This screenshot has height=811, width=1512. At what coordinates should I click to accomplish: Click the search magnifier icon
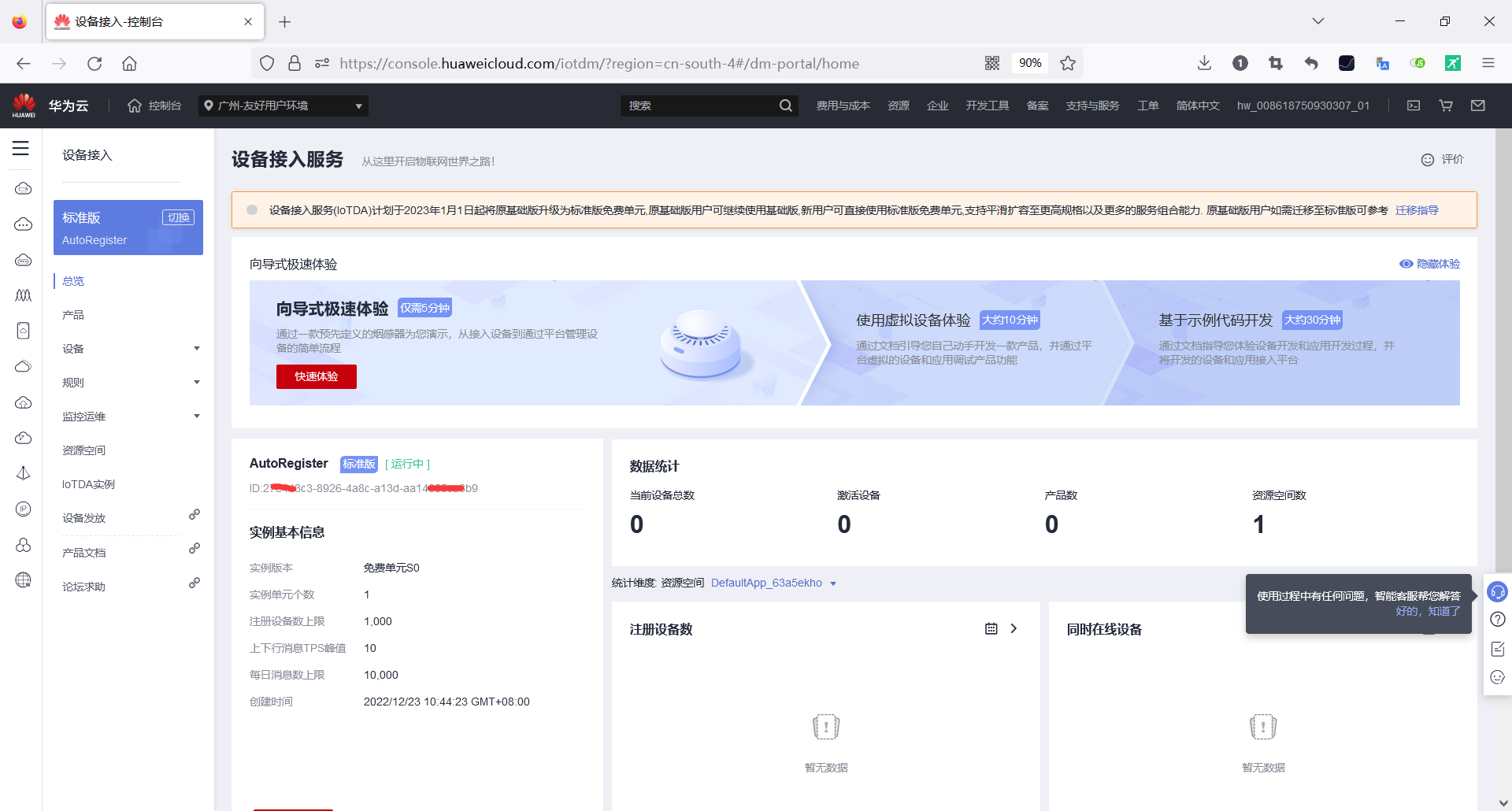[x=786, y=106]
